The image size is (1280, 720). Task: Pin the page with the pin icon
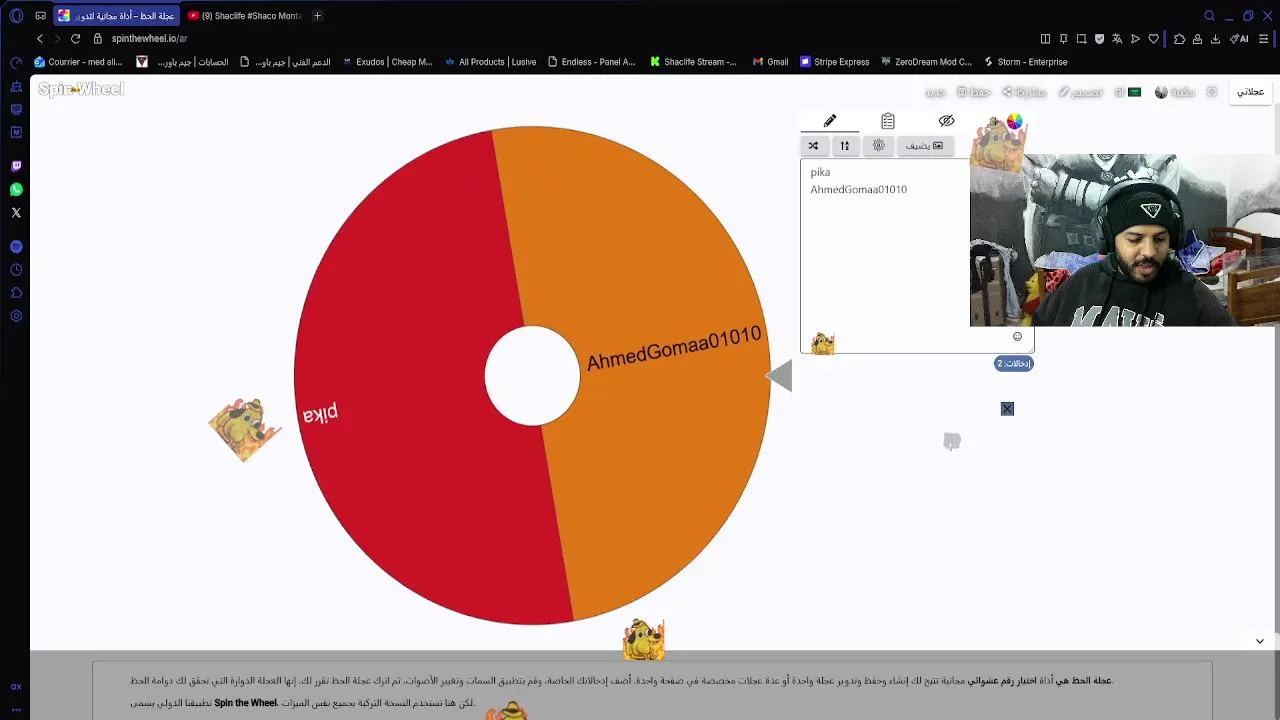[x=1063, y=39]
